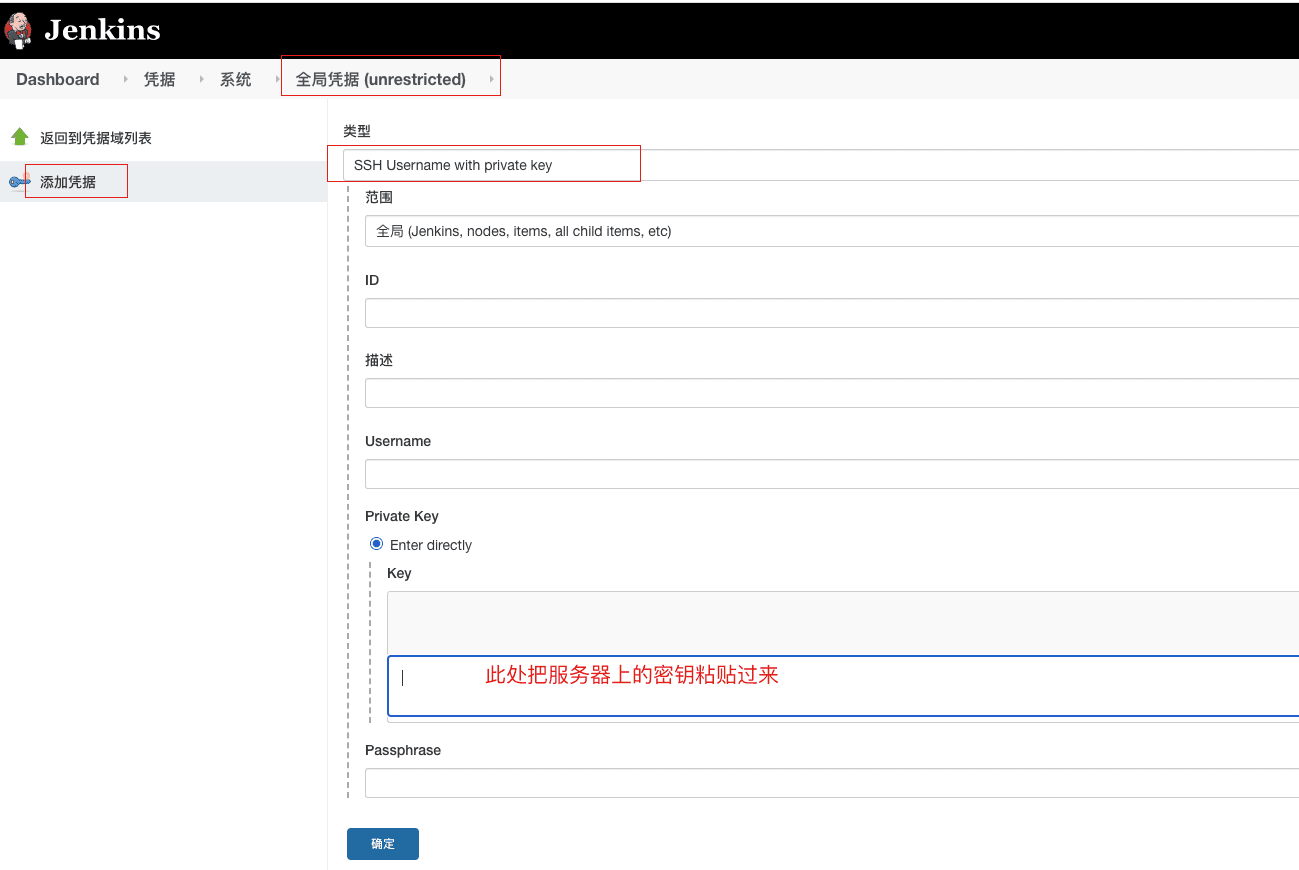Focus the Passphrase input field
This screenshot has width=1299, height=870.
[x=832, y=783]
